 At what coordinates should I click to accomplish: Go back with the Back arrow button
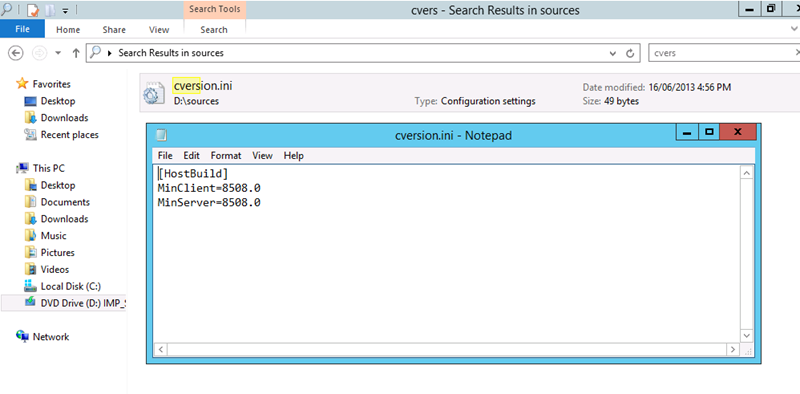tap(16, 53)
